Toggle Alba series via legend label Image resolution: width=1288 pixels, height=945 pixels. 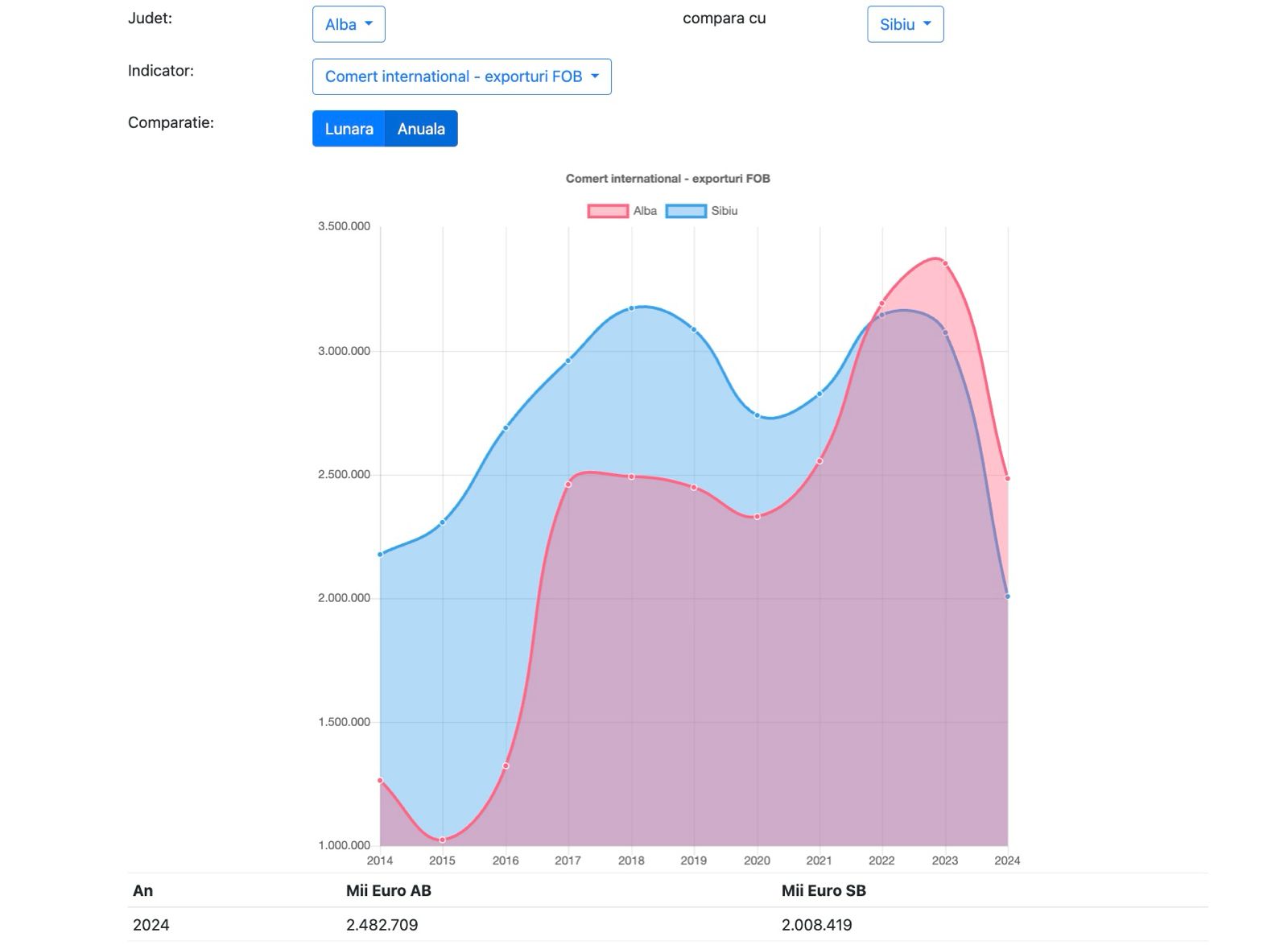click(x=645, y=211)
